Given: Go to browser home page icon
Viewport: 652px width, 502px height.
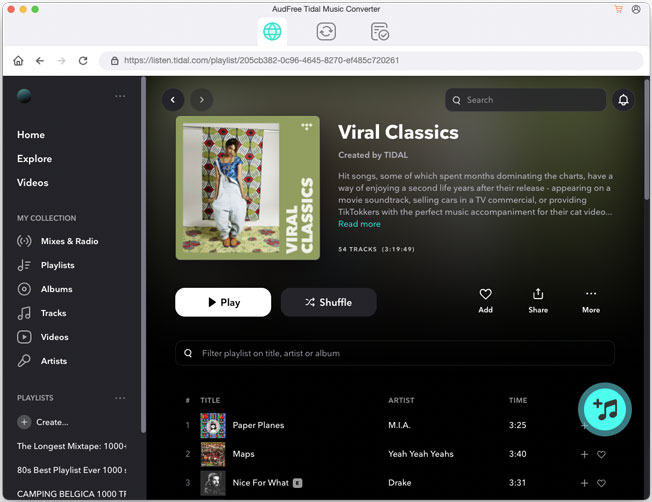Looking at the screenshot, I should pos(18,61).
